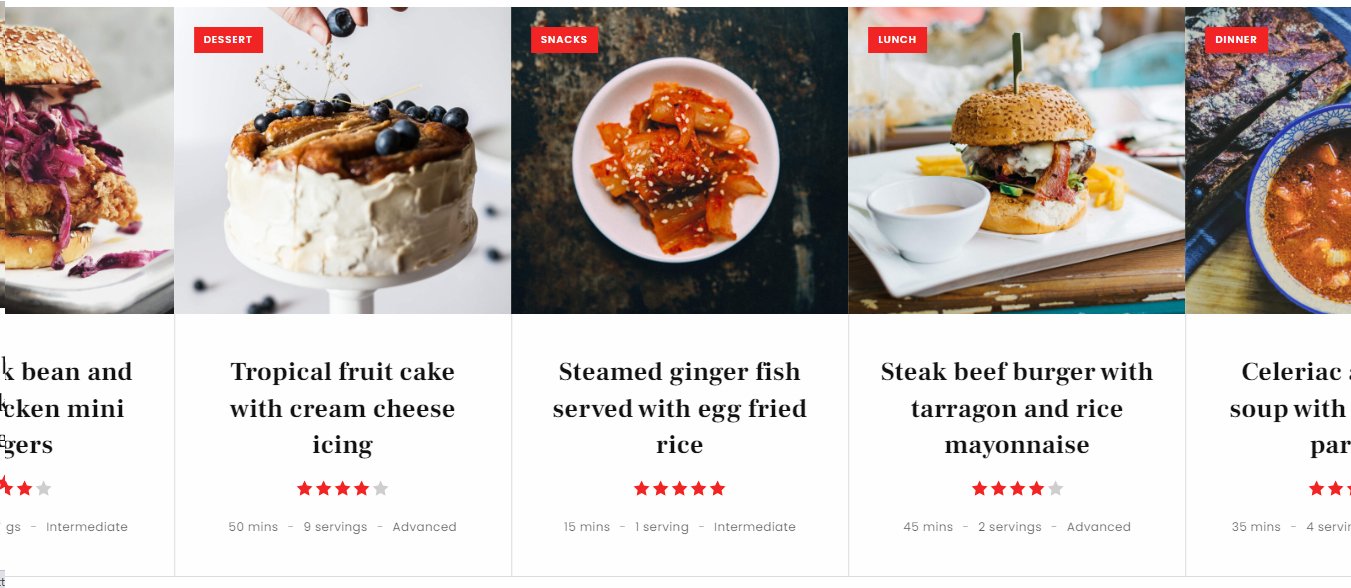
Task: Click first red star under Steak beef burger
Action: click(980, 489)
